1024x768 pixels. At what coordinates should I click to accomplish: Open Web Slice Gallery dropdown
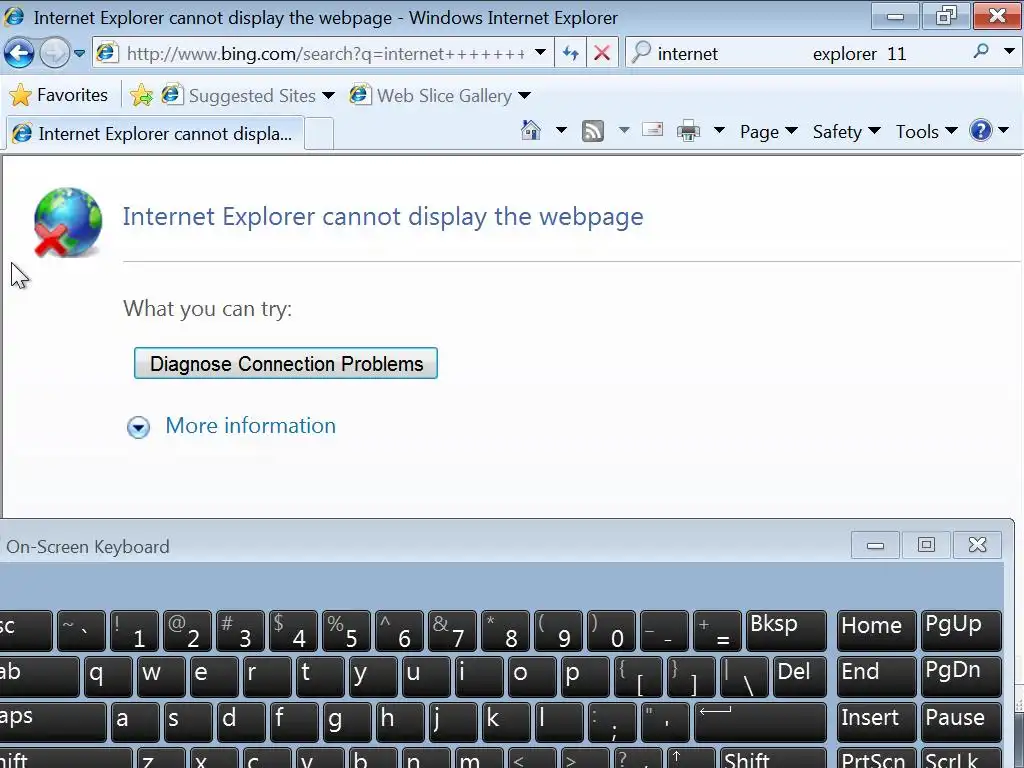coord(441,96)
